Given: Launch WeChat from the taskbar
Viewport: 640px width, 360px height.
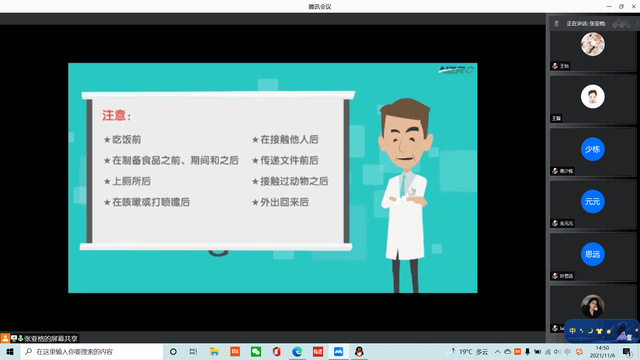Looking at the screenshot, I should tap(256, 351).
